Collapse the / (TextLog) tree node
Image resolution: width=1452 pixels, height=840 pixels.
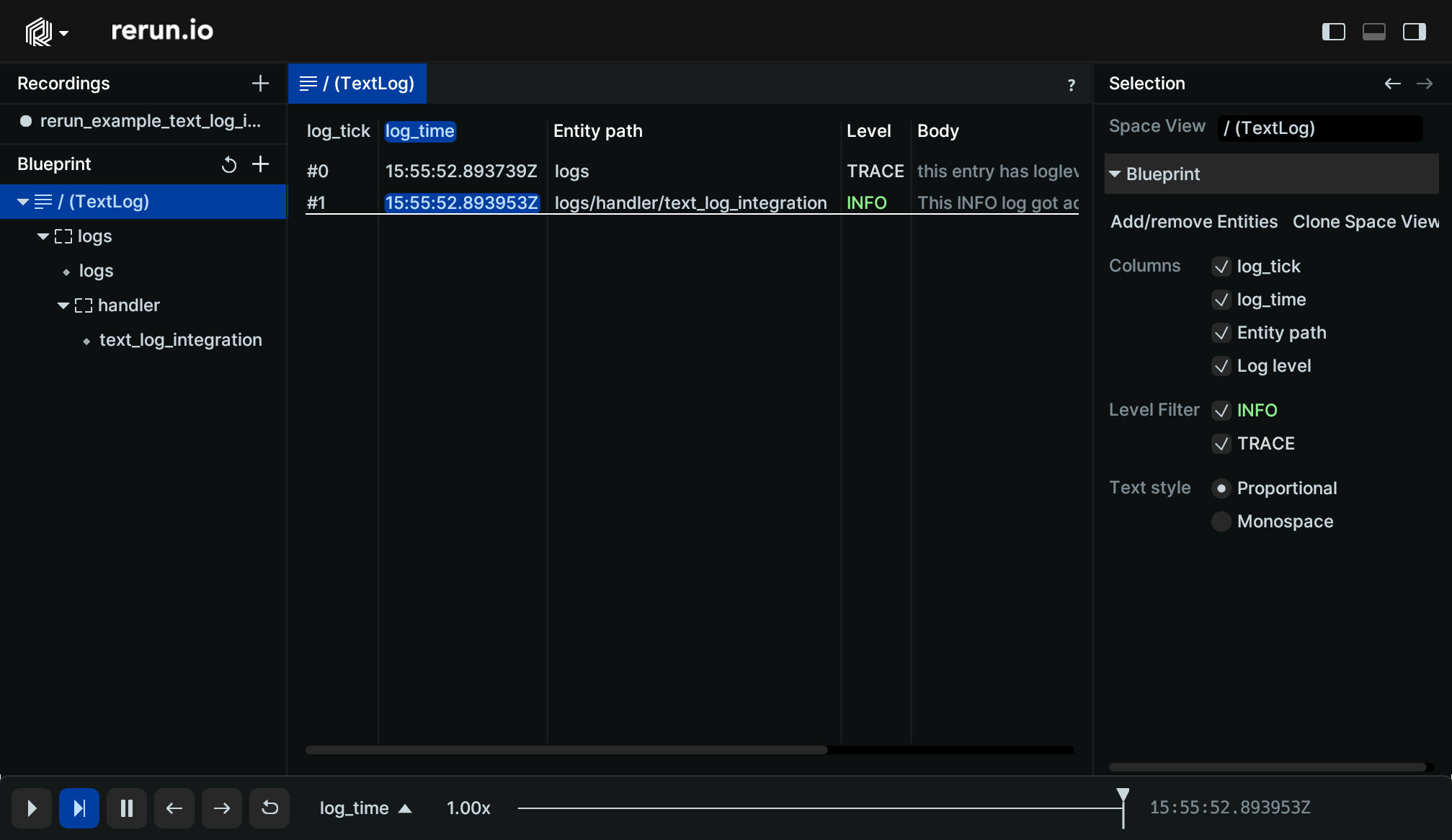tap(23, 202)
